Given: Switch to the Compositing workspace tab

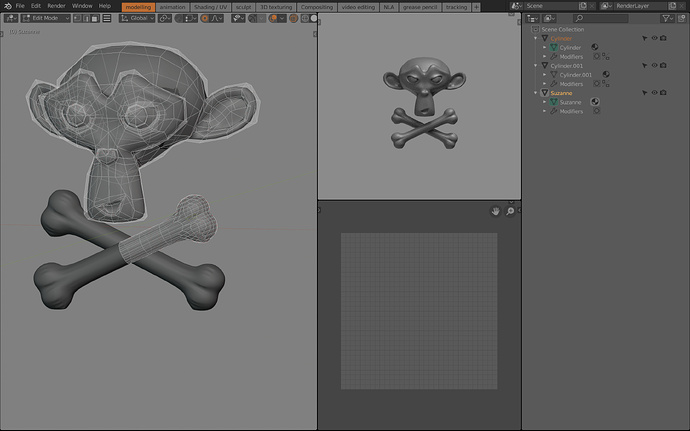Looking at the screenshot, I should point(317,7).
